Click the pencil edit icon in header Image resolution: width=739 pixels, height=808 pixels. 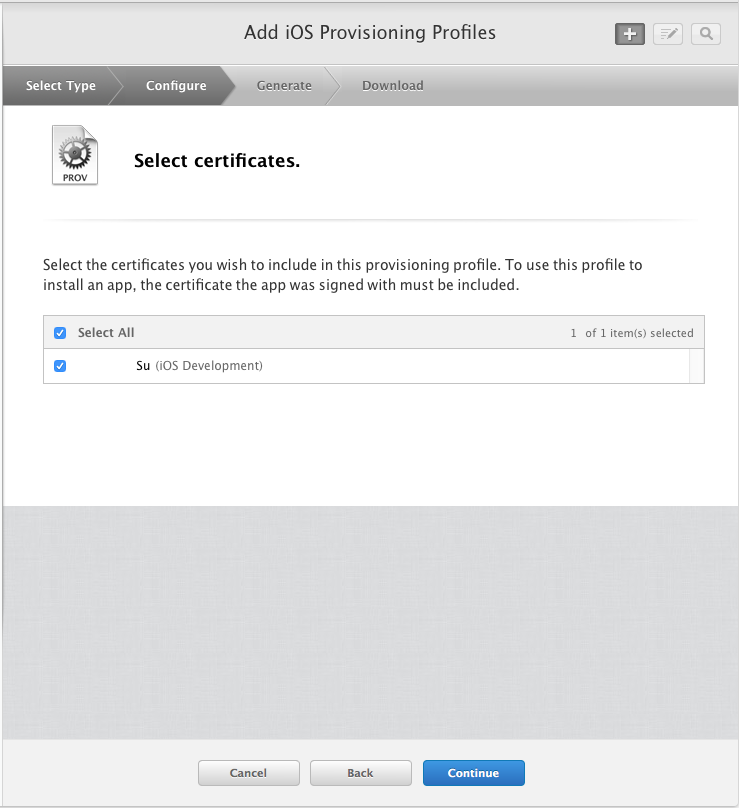(x=668, y=34)
